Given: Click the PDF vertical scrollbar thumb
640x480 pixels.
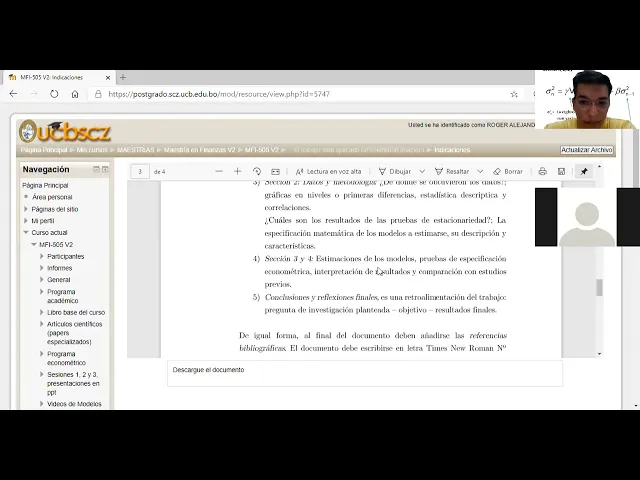Looking at the screenshot, I should [x=599, y=287].
